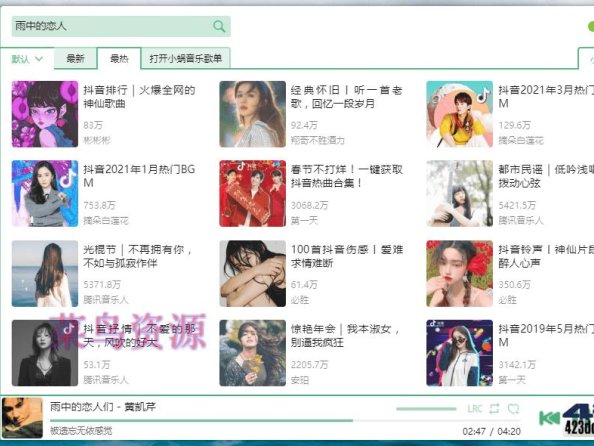
Task: Focus the search box containing 雨中的恋人
Action: coord(121,26)
